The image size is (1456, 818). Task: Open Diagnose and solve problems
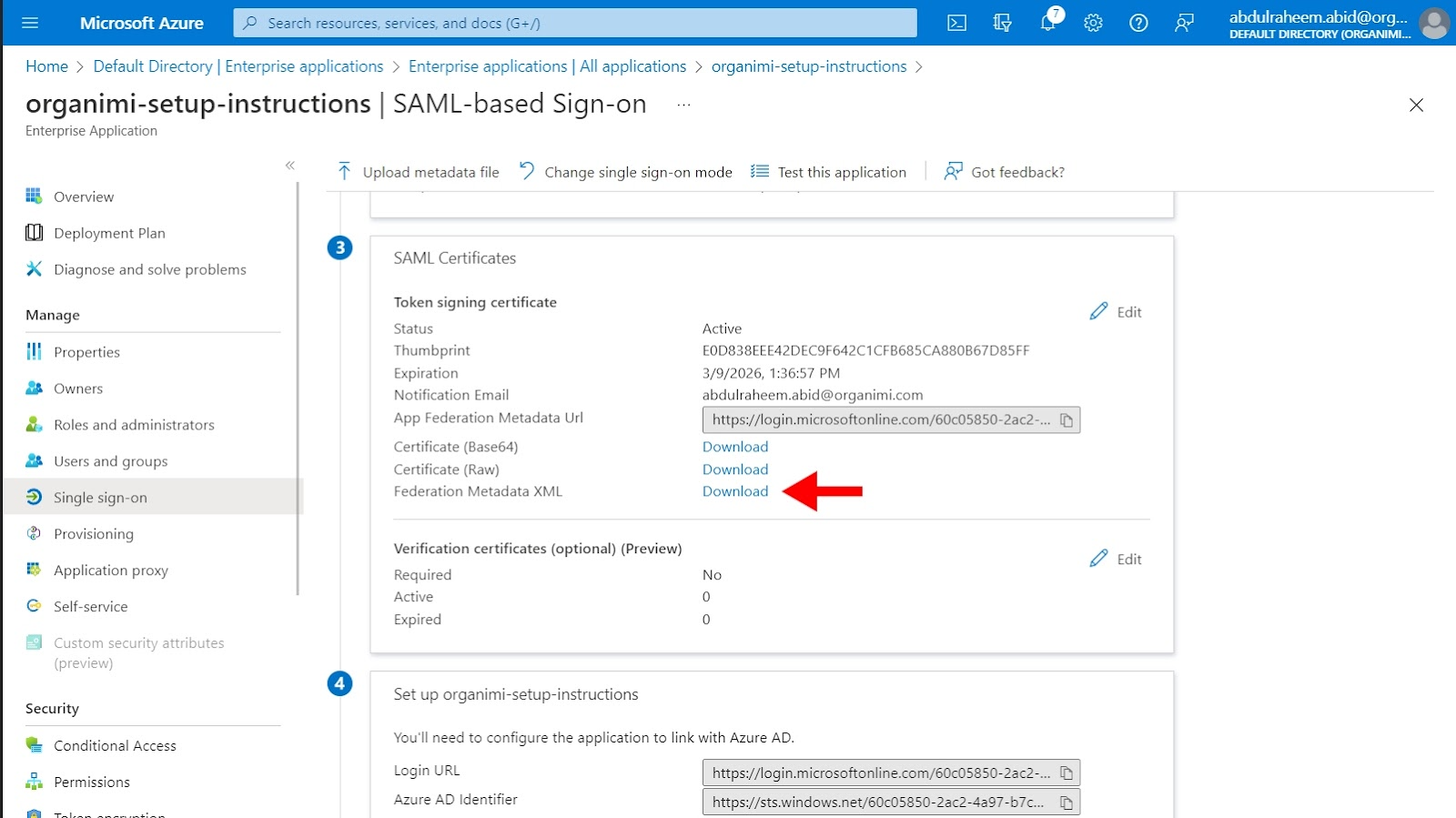150,269
